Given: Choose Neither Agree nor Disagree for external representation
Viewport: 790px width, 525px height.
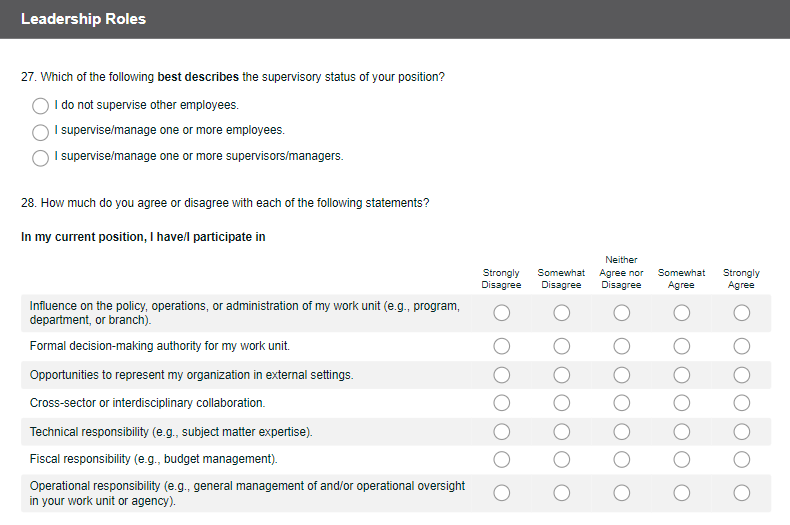Looking at the screenshot, I should 621,375.
